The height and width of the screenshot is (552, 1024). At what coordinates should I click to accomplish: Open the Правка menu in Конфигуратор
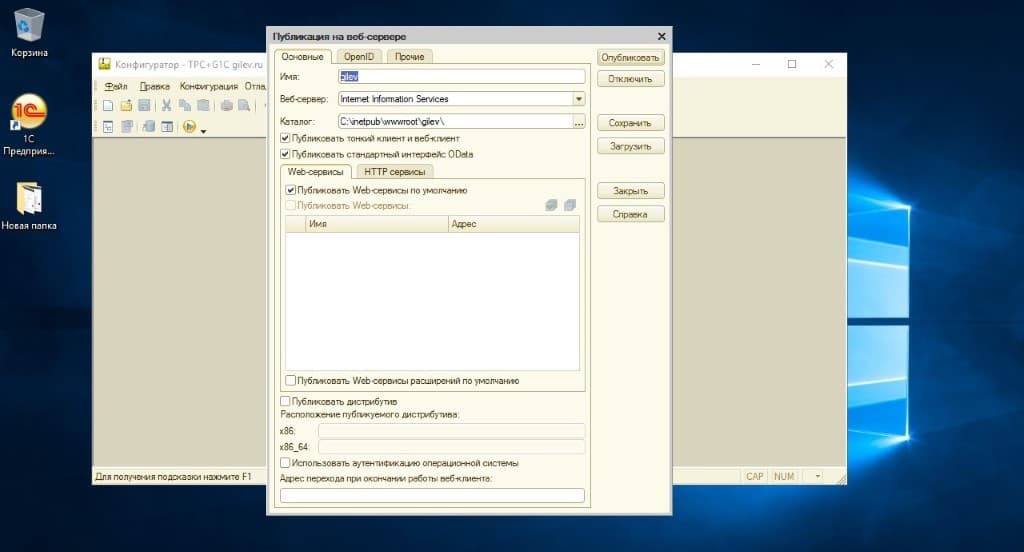154,86
